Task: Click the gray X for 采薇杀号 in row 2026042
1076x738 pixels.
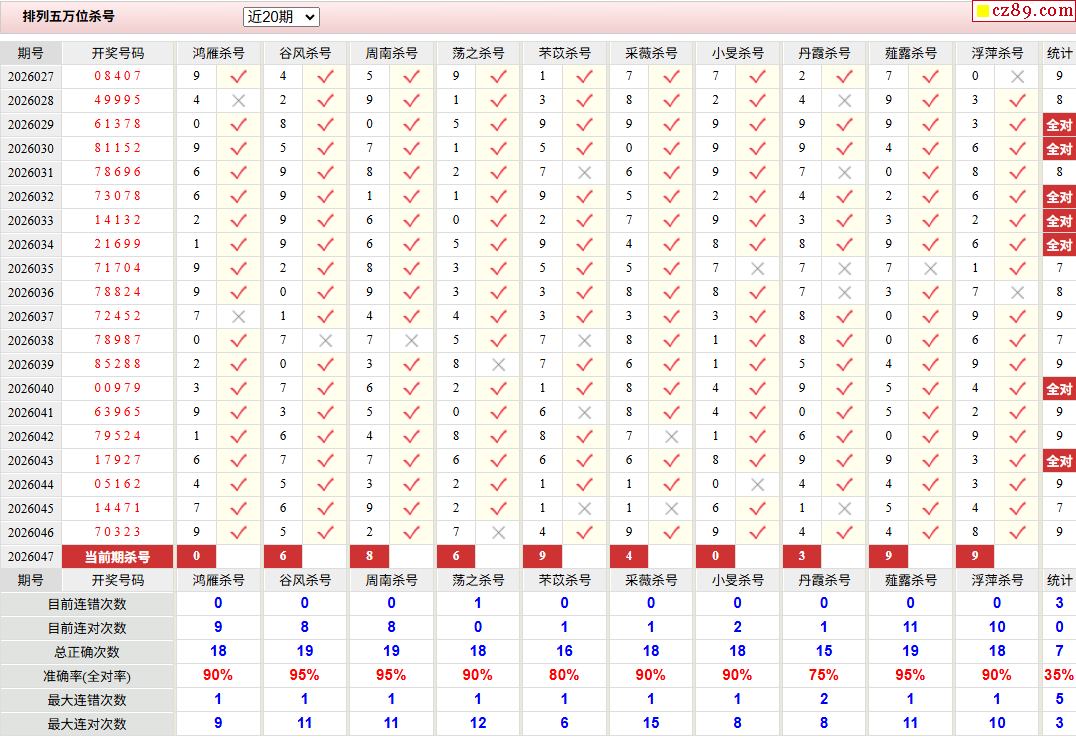Action: pos(671,437)
